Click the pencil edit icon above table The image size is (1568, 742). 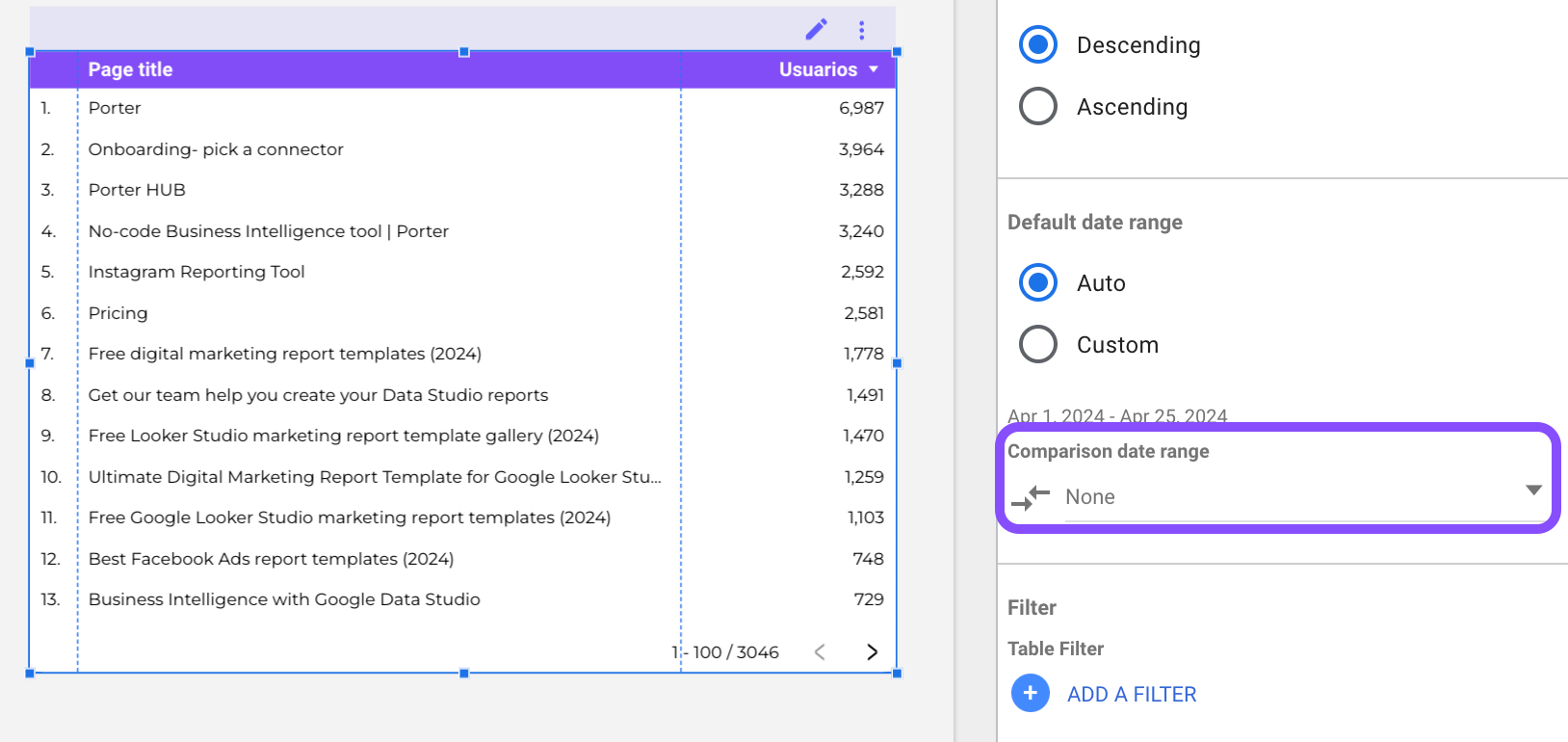click(816, 30)
